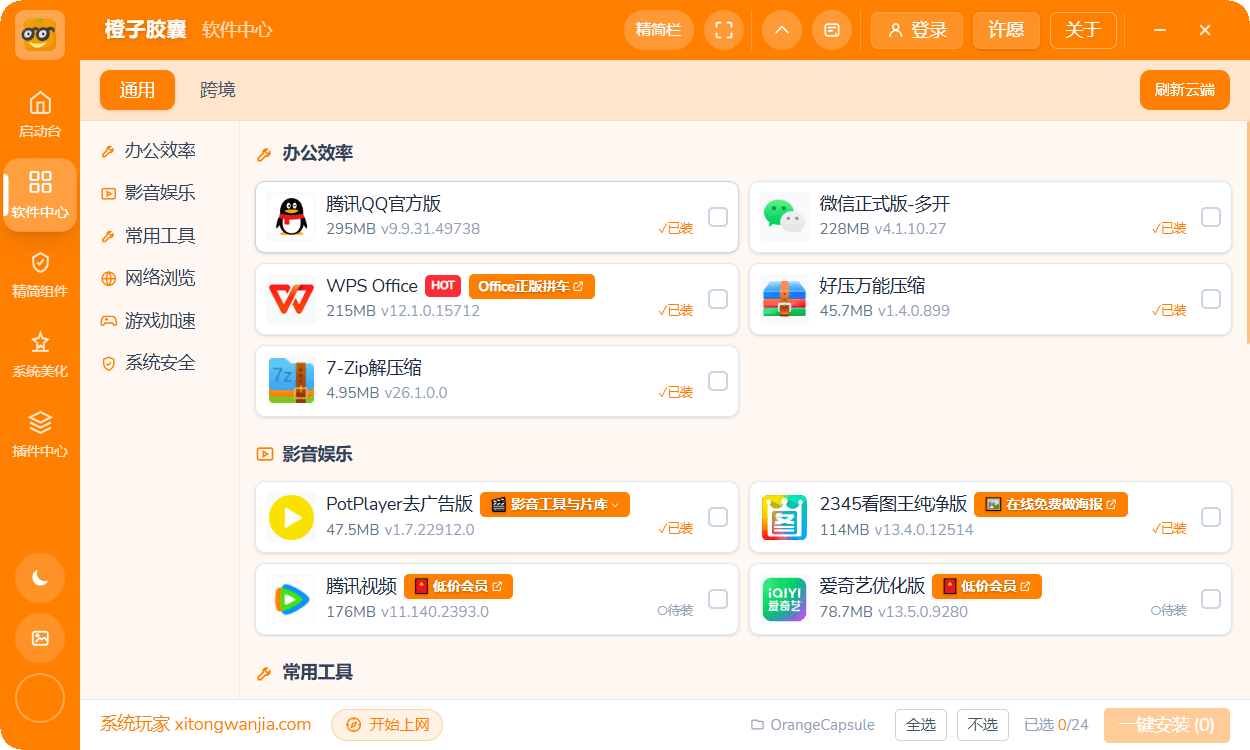Click the 精简栏 button
1250x750 pixels.
pyautogui.click(x=658, y=30)
